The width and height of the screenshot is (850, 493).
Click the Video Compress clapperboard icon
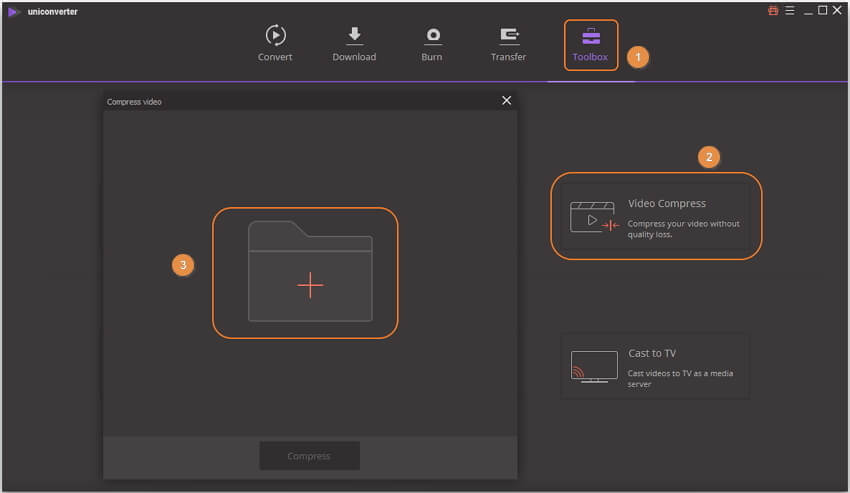click(x=594, y=217)
